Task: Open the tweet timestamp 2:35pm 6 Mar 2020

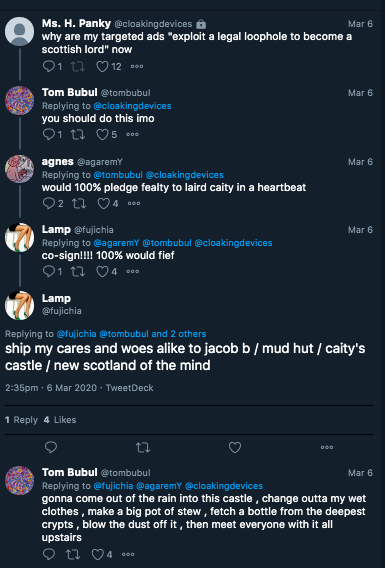Action: [x=51, y=388]
